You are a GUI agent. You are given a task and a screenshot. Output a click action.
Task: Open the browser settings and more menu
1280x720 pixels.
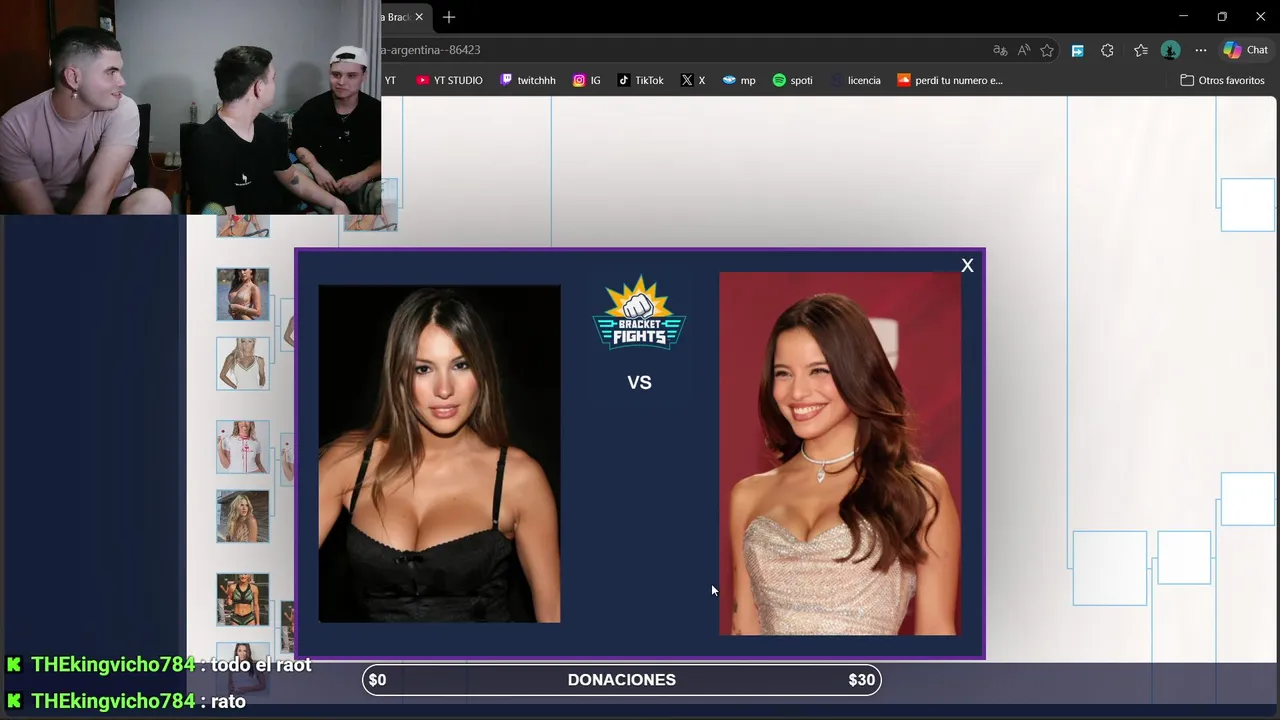tap(1201, 50)
